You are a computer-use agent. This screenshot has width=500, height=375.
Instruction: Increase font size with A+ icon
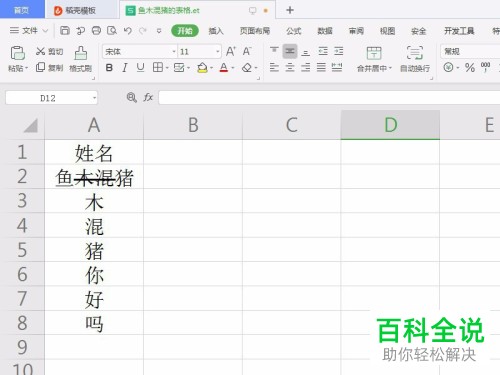click(x=231, y=51)
